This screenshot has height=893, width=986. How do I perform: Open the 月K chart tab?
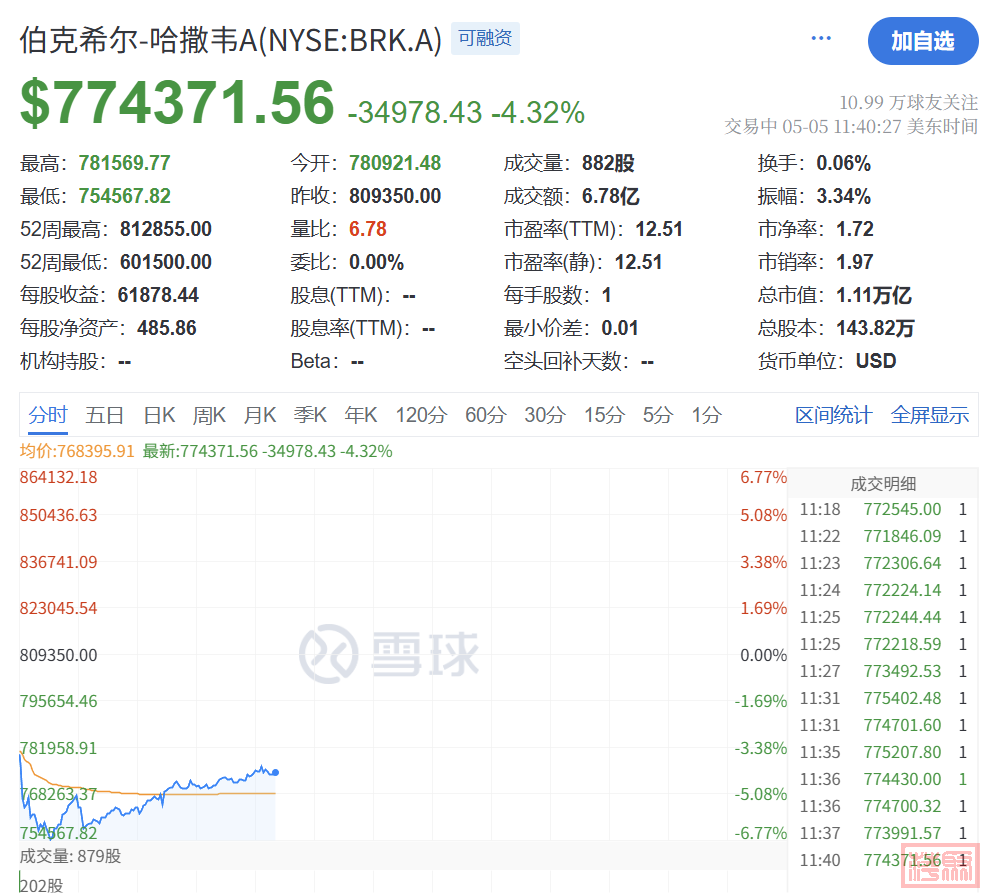260,415
